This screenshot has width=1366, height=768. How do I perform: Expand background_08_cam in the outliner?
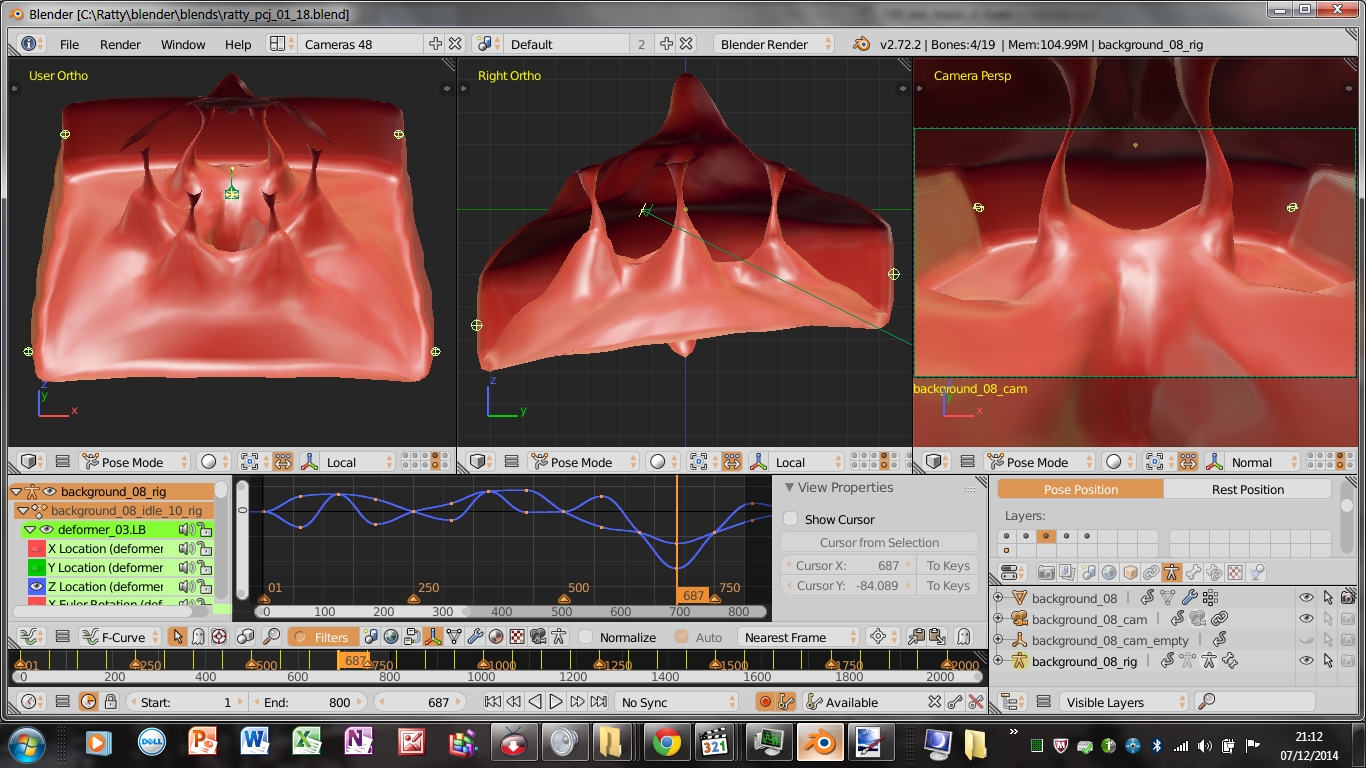click(997, 619)
